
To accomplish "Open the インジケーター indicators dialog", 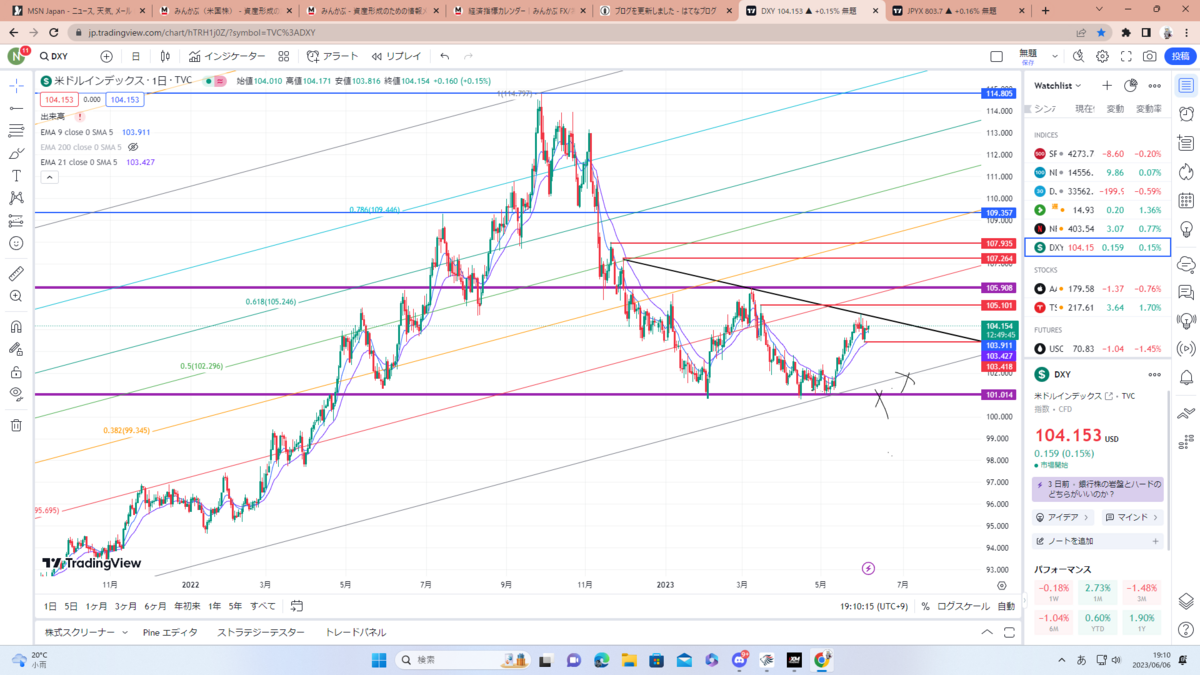I will point(226,56).
